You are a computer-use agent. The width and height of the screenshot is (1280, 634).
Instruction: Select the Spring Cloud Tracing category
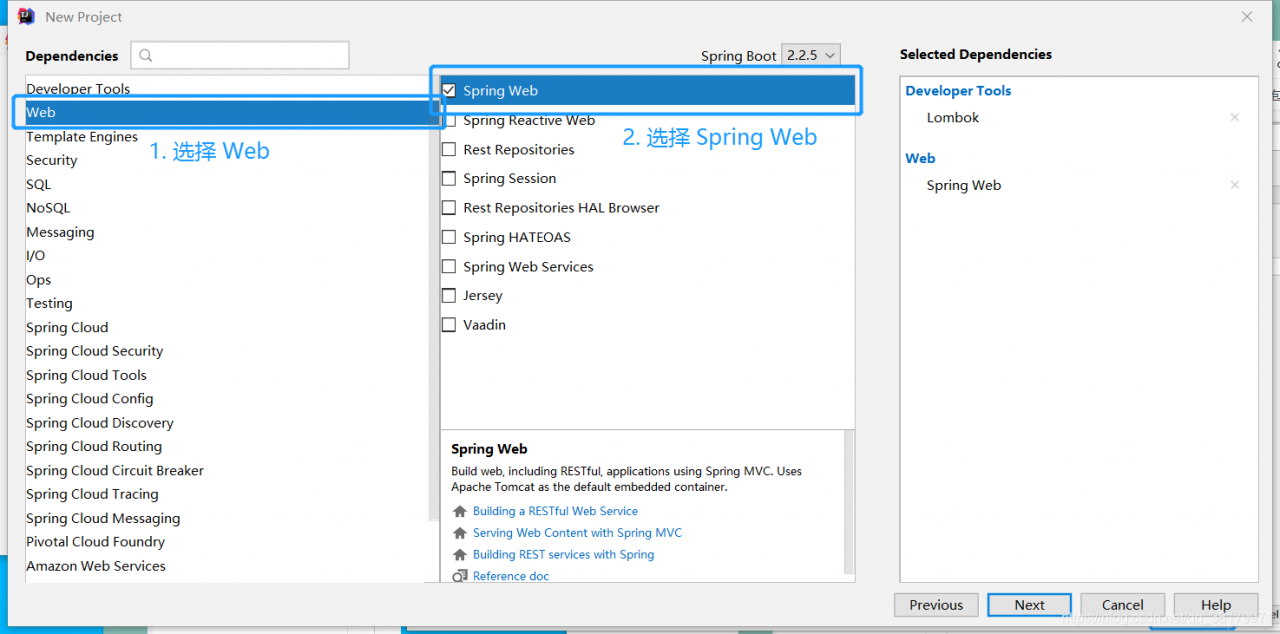pyautogui.click(x=92, y=494)
